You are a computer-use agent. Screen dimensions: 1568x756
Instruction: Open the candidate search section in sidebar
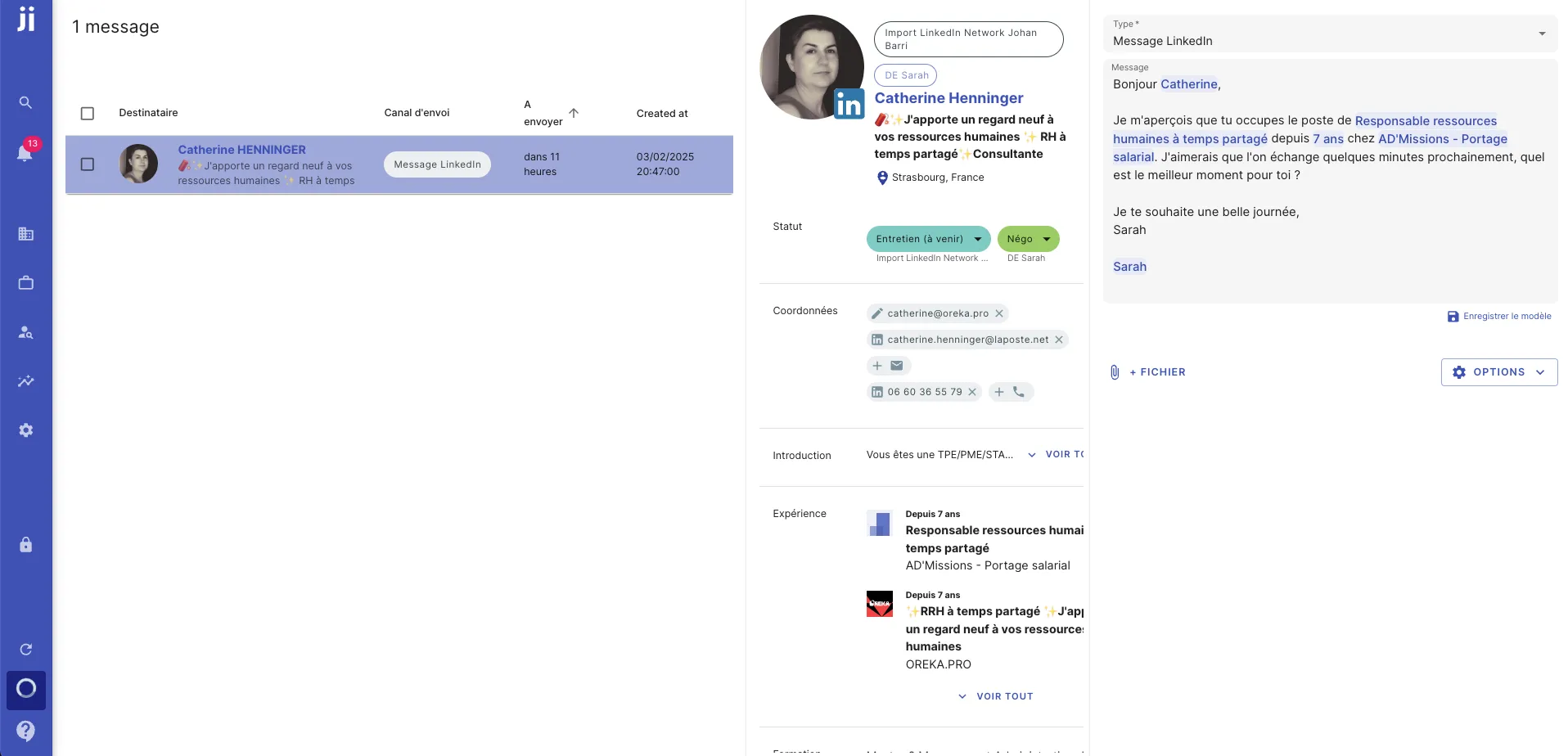26,332
